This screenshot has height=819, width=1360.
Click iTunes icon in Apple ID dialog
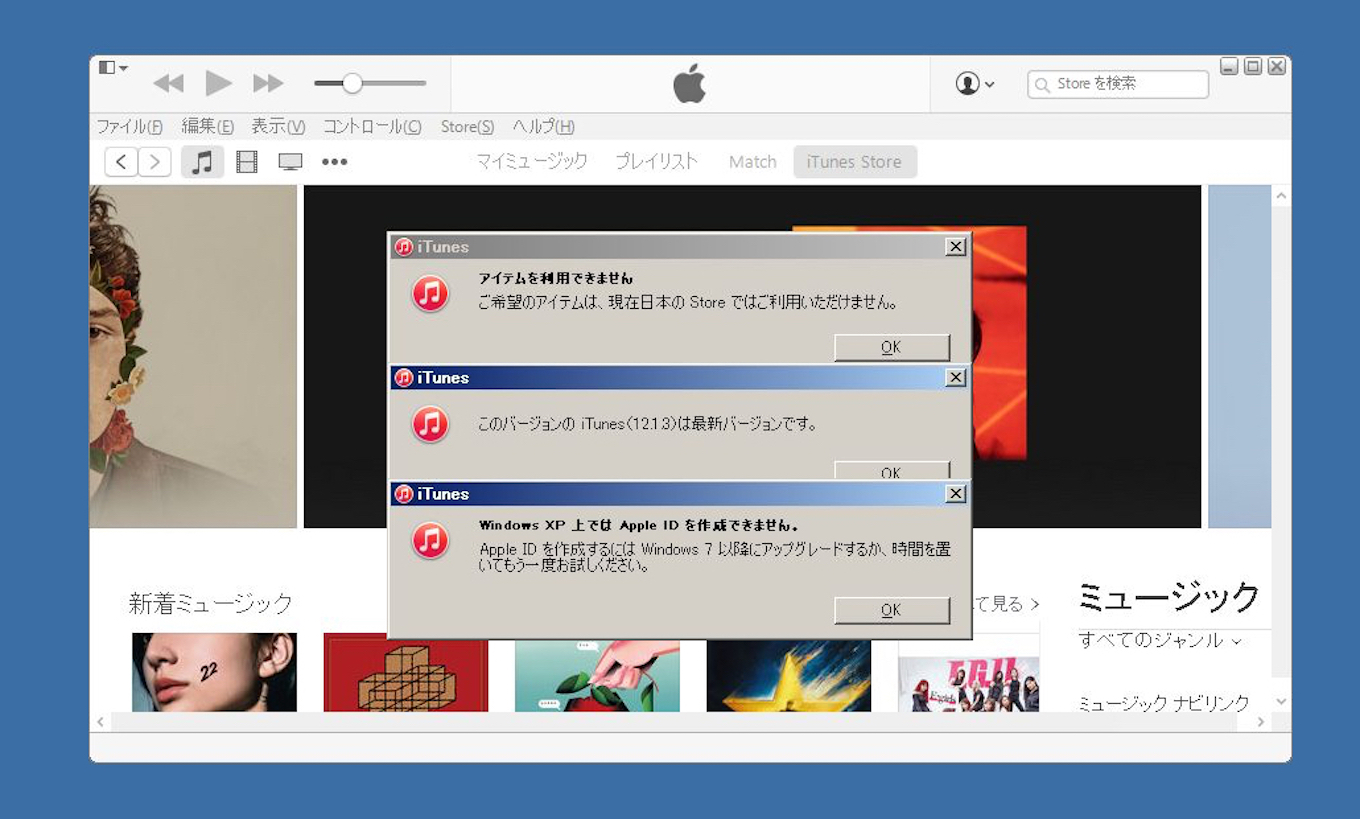click(431, 541)
